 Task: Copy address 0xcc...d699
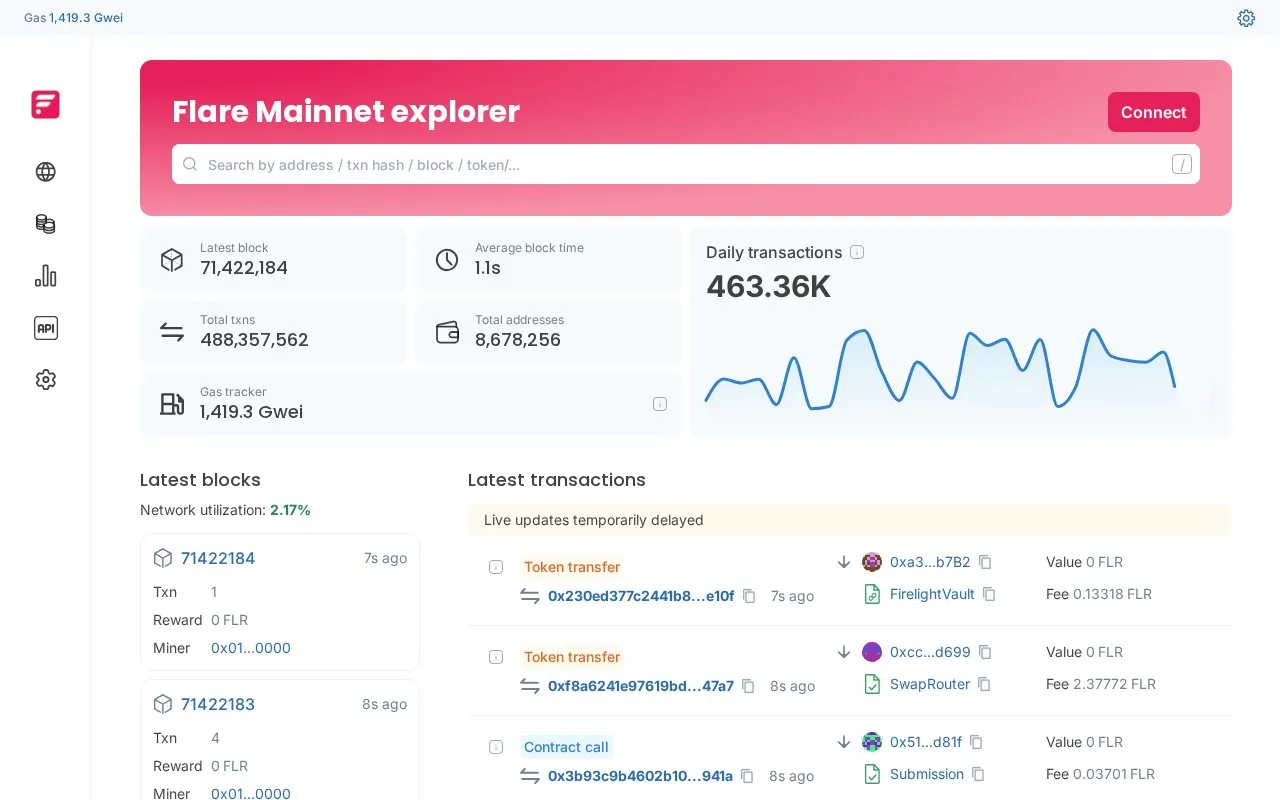point(985,652)
